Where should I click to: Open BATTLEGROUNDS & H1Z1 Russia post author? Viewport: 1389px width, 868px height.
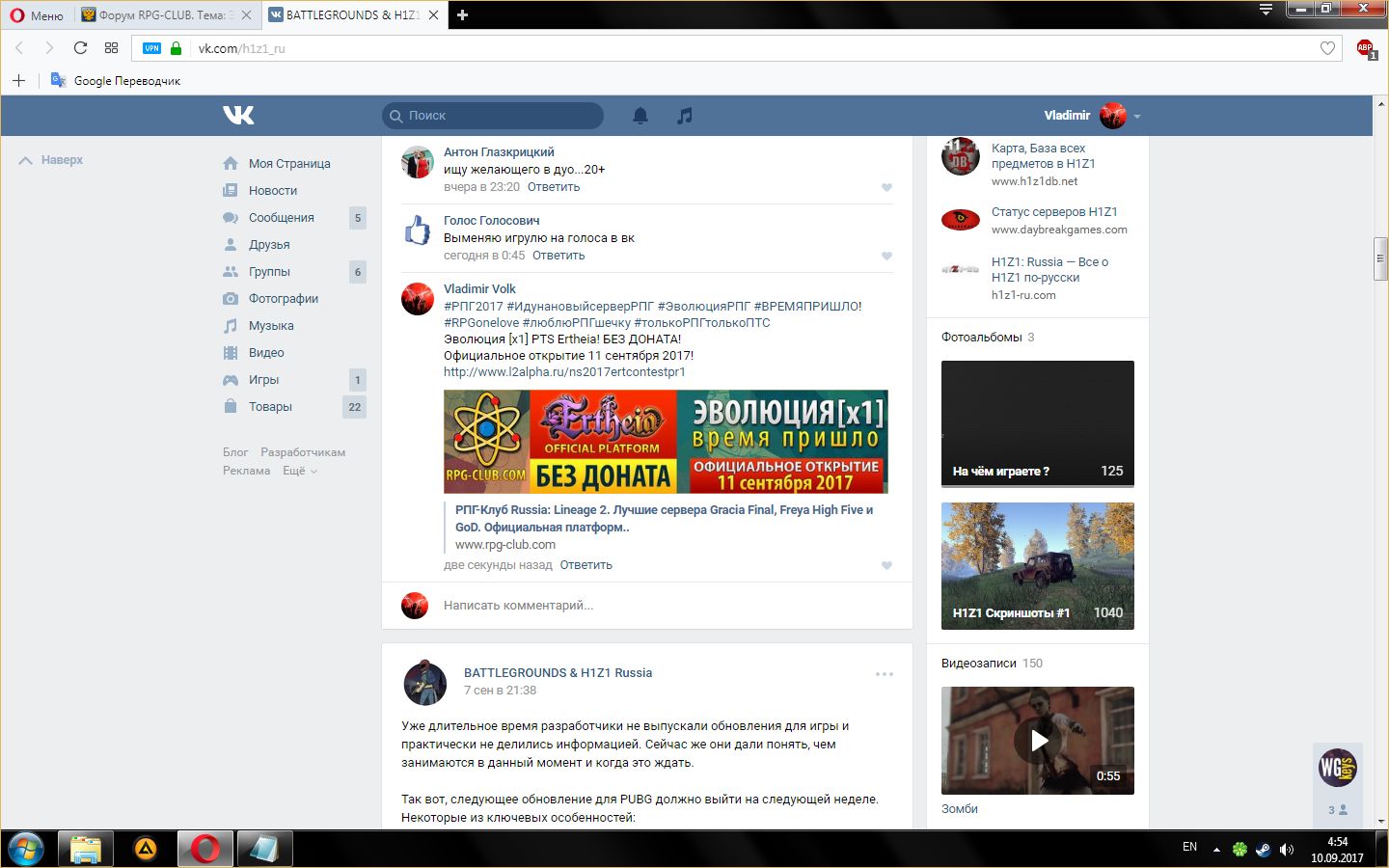pos(558,673)
